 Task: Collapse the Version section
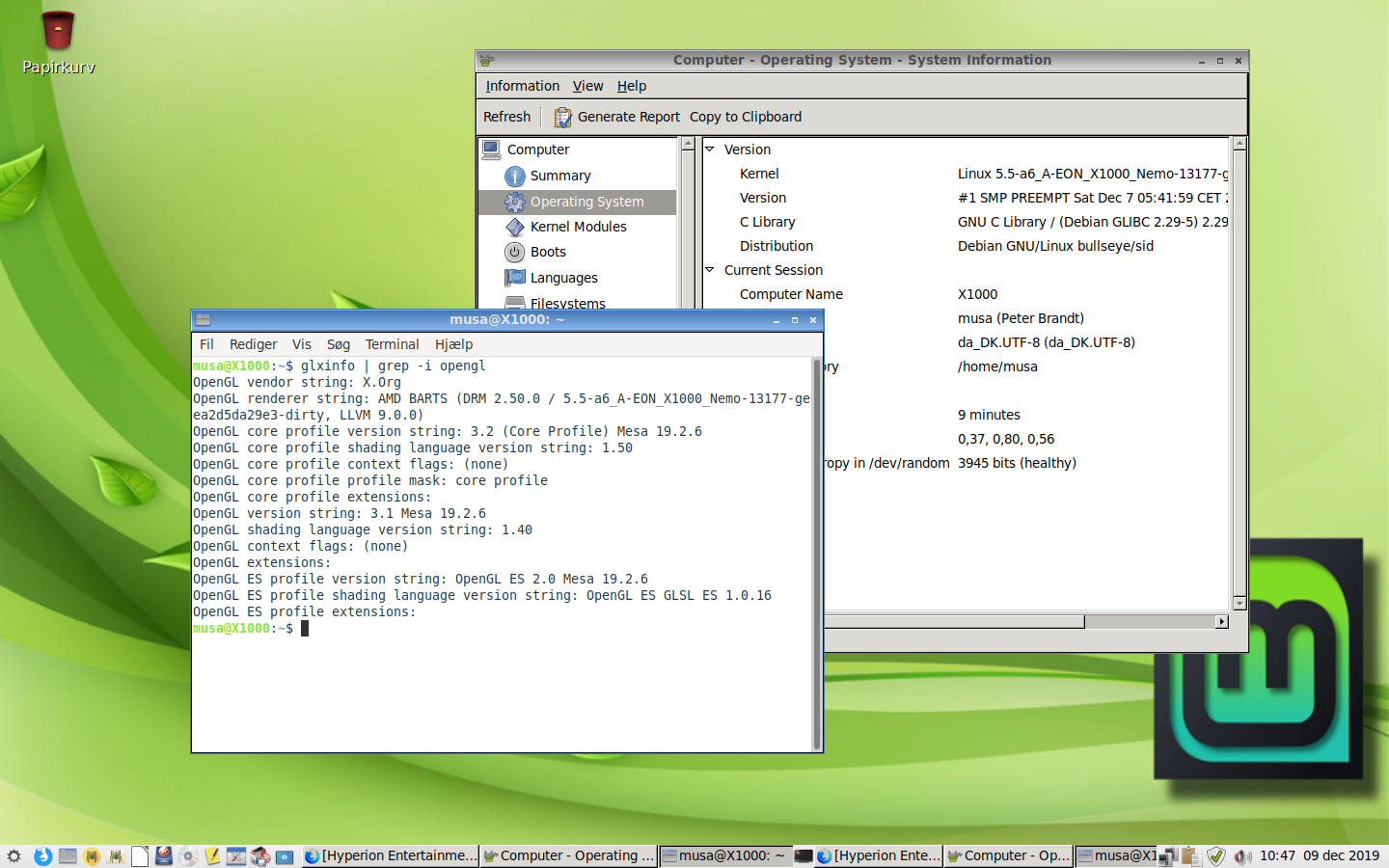pyautogui.click(x=710, y=149)
